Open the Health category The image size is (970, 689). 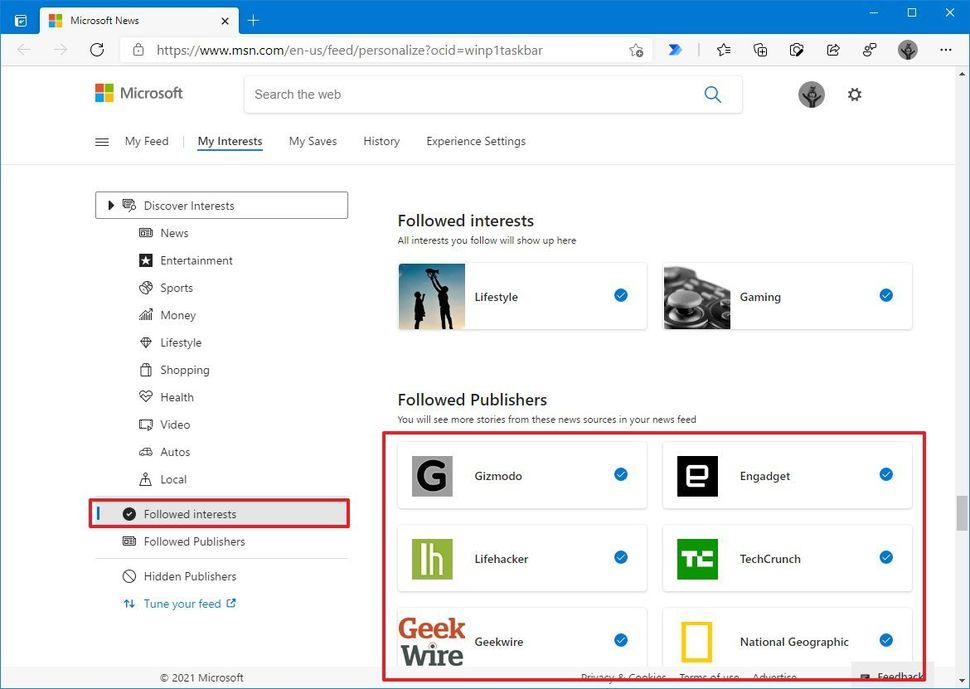tap(178, 397)
